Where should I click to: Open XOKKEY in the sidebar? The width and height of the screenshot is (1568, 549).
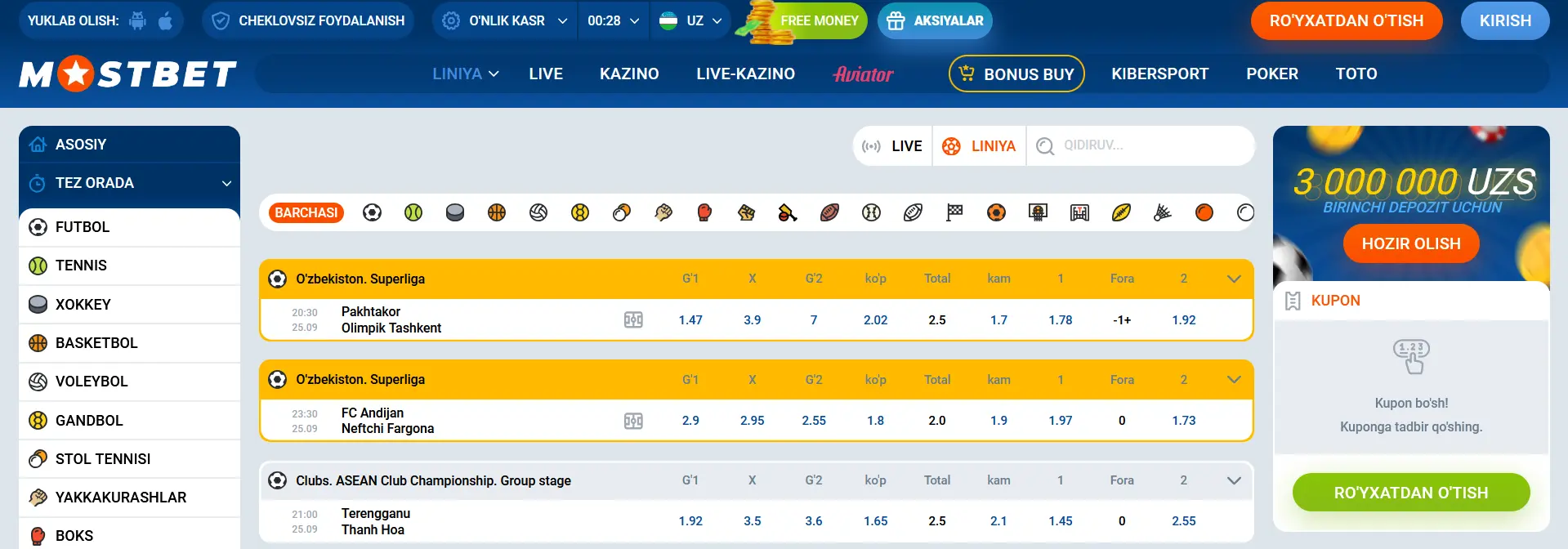point(129,304)
